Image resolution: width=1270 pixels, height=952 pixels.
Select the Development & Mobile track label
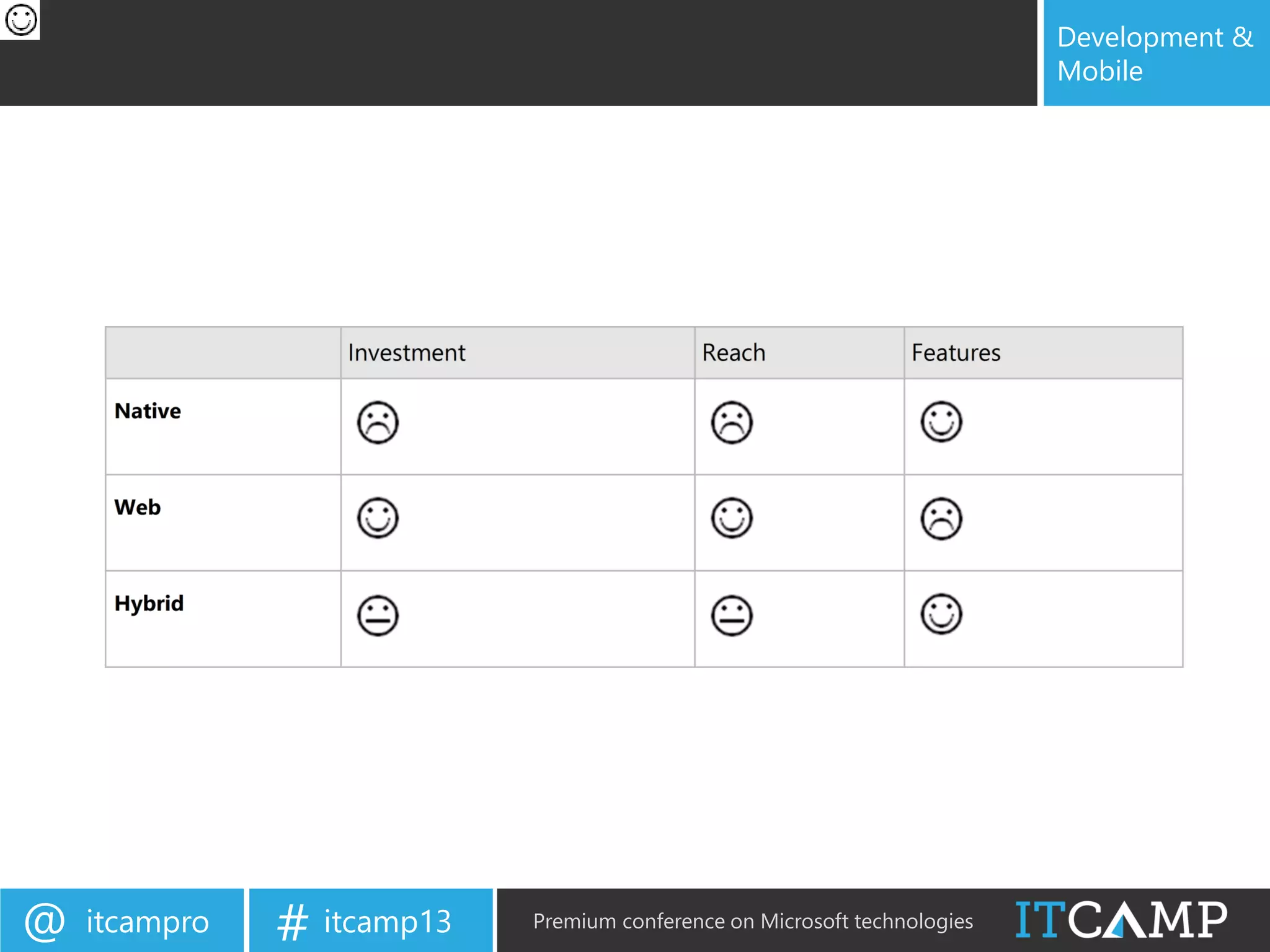[x=1155, y=53]
